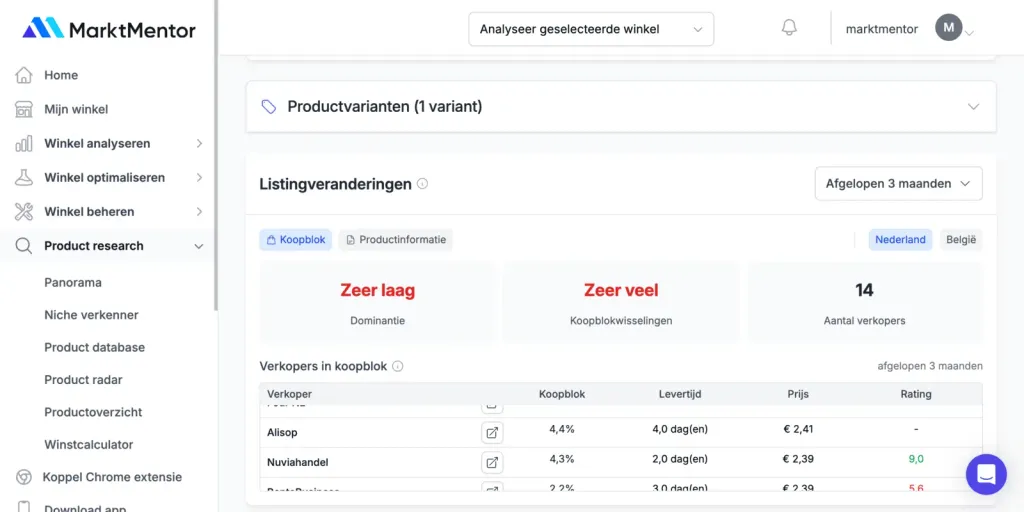Expand Winkel analyseren submenu chevron

tap(199, 143)
